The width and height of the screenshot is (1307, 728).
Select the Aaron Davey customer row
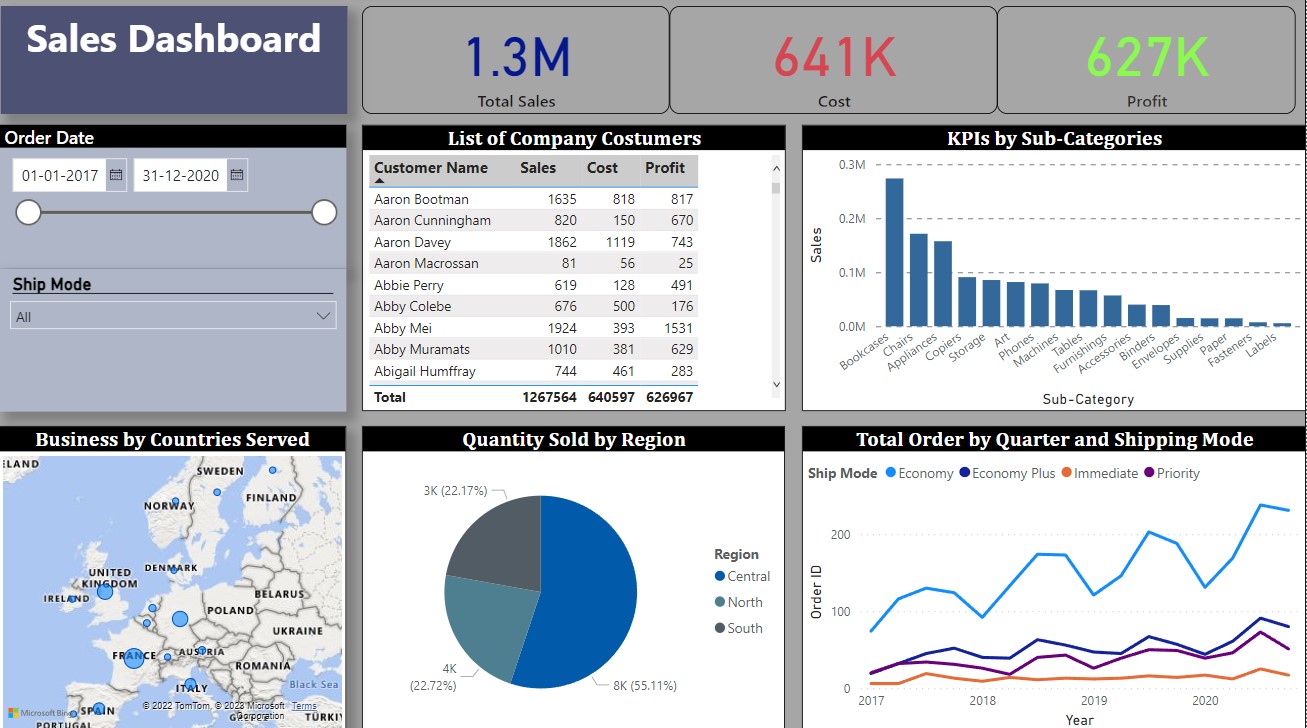click(x=413, y=242)
